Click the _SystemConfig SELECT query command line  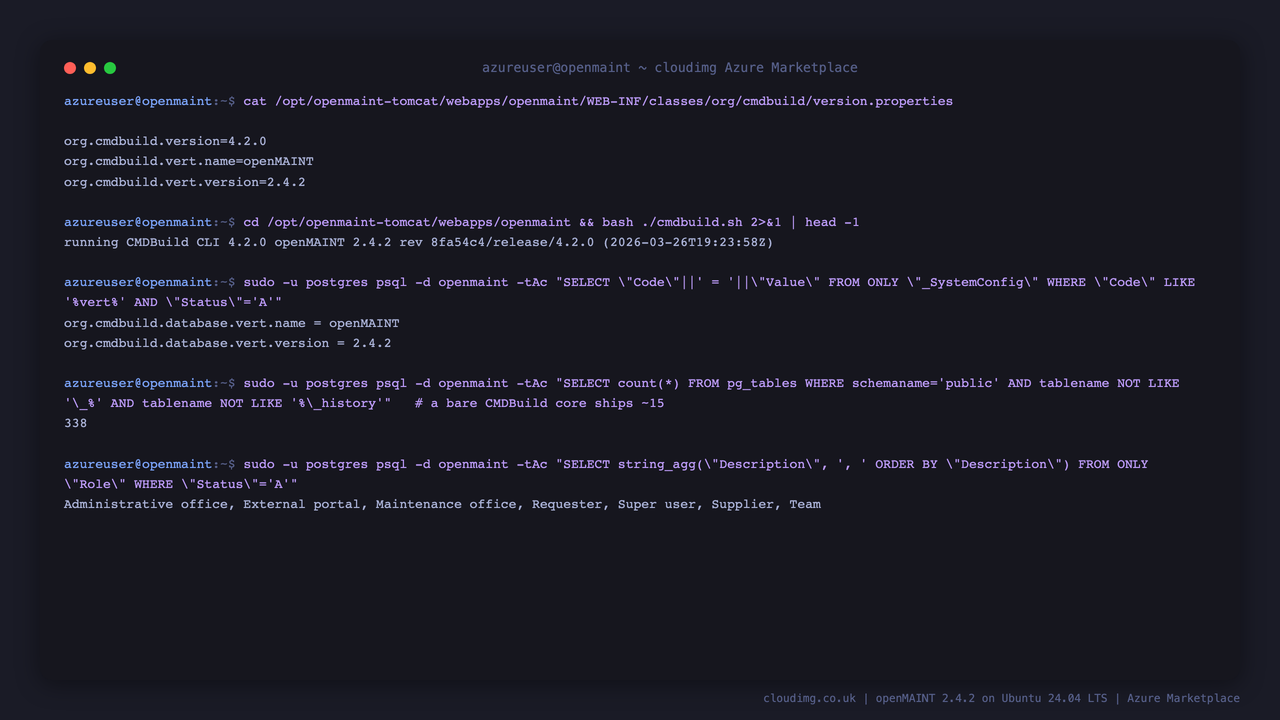point(630,282)
